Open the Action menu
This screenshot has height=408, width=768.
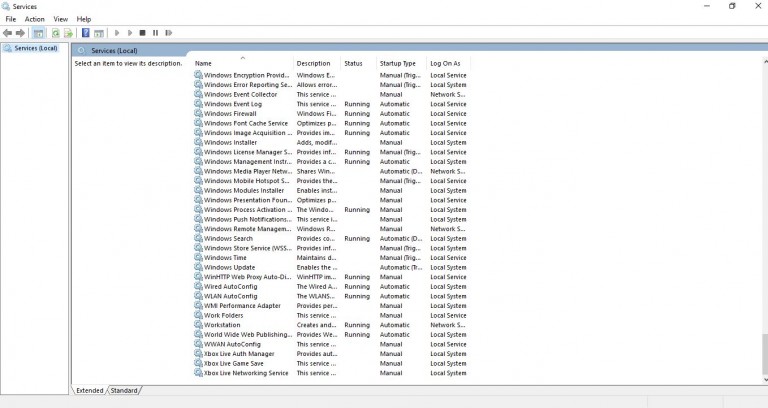point(34,19)
